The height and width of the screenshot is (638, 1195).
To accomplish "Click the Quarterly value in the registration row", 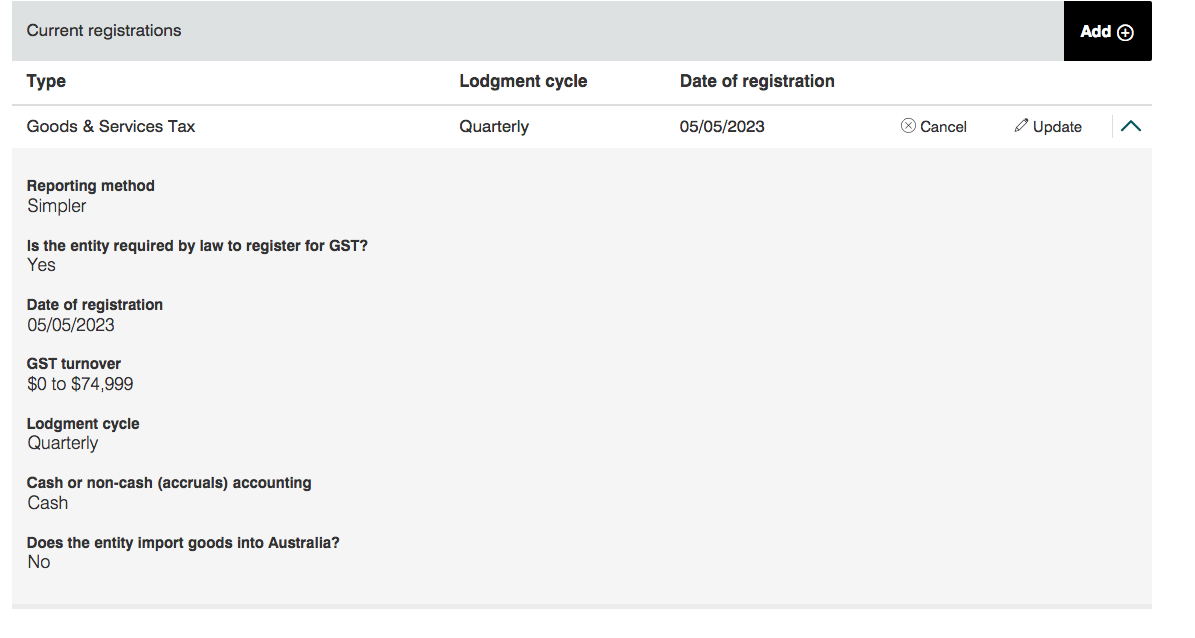I will pos(494,127).
